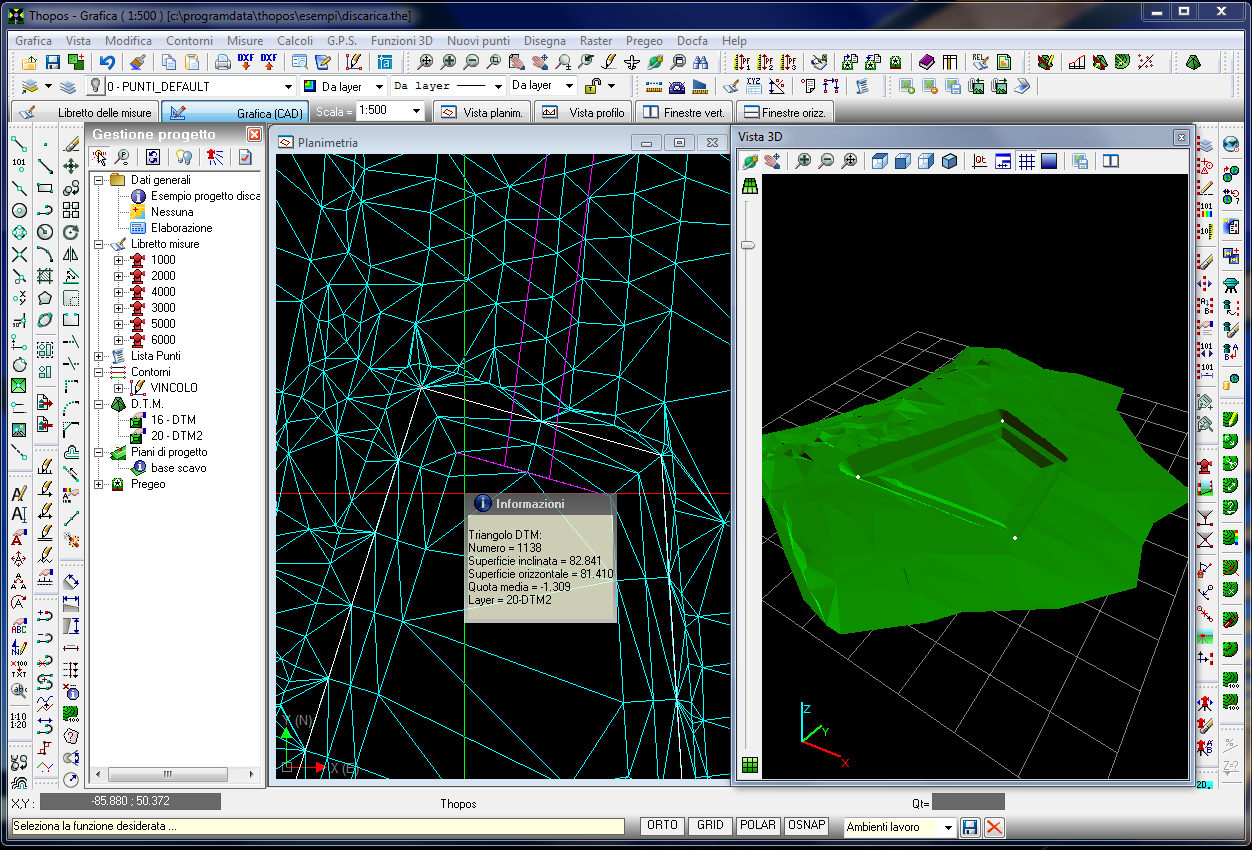Click the Finestre vert. button
This screenshot has width=1252, height=850.
click(684, 112)
